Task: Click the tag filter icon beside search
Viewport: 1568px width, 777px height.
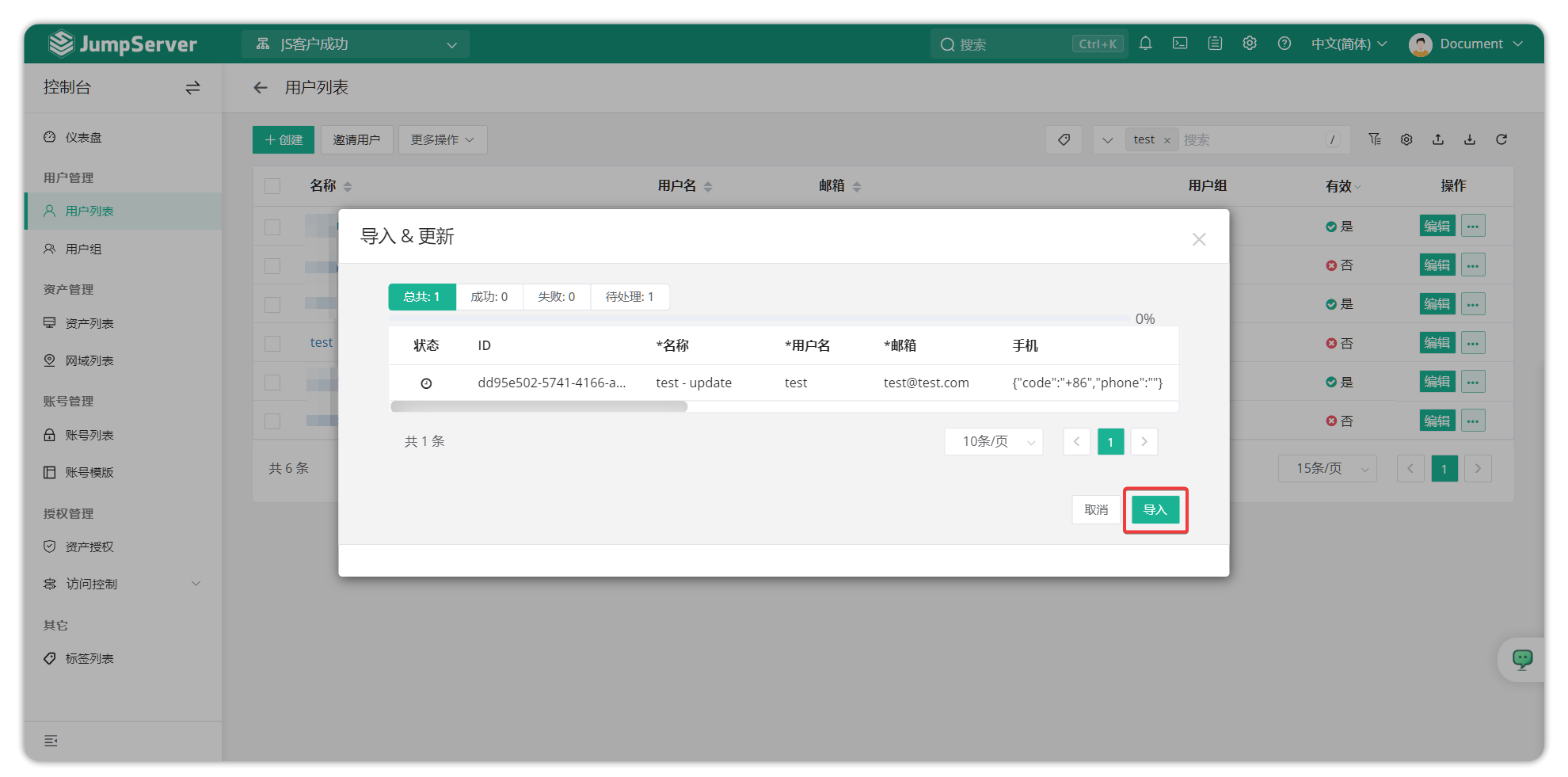Action: (1064, 139)
